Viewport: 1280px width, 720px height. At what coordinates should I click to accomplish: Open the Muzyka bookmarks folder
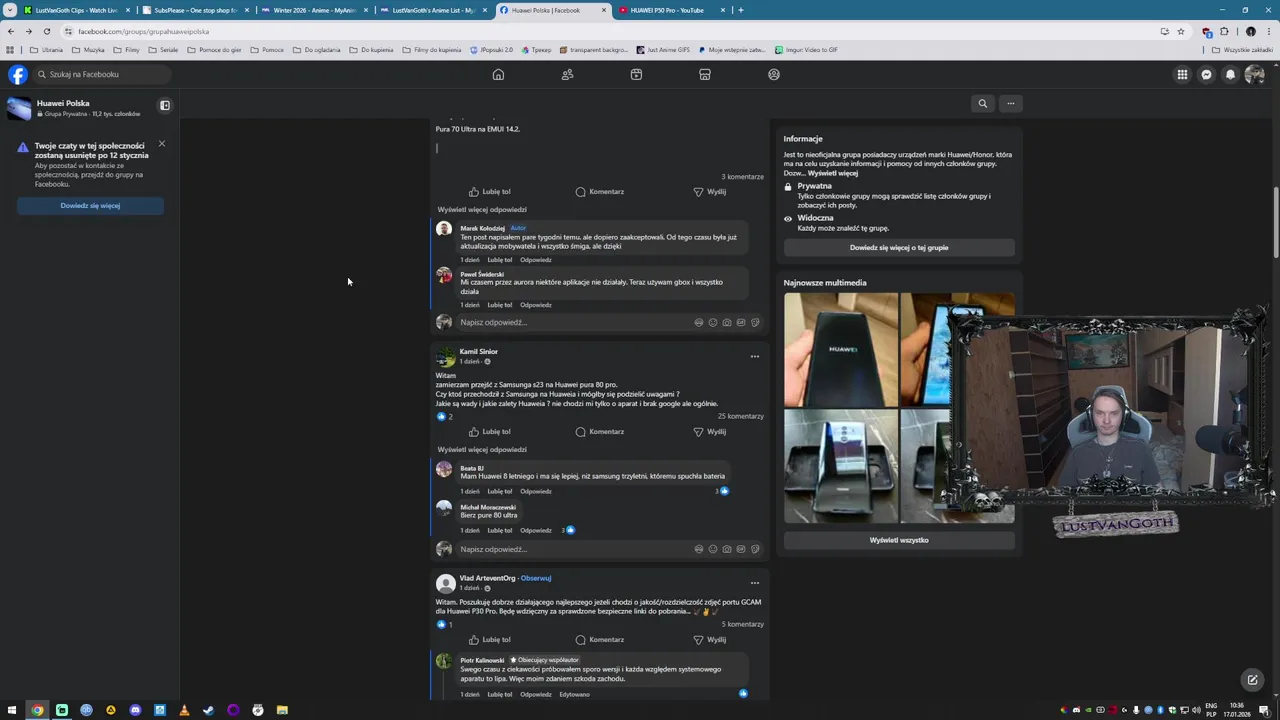[x=88, y=49]
